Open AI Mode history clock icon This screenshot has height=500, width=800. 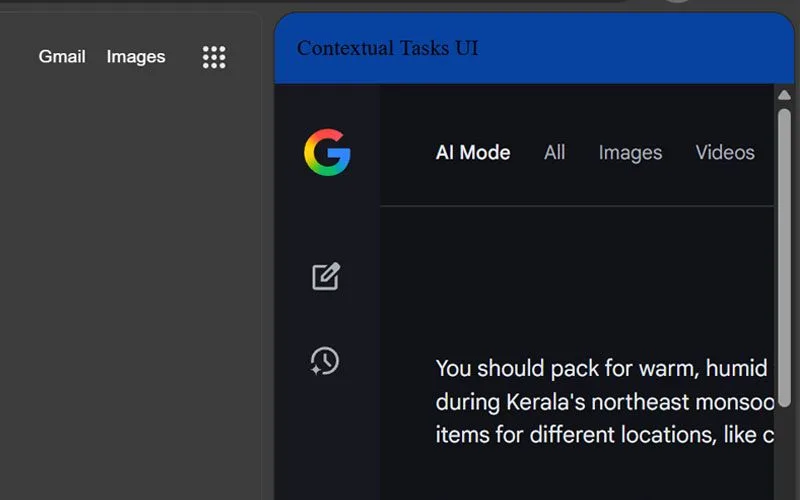click(325, 361)
